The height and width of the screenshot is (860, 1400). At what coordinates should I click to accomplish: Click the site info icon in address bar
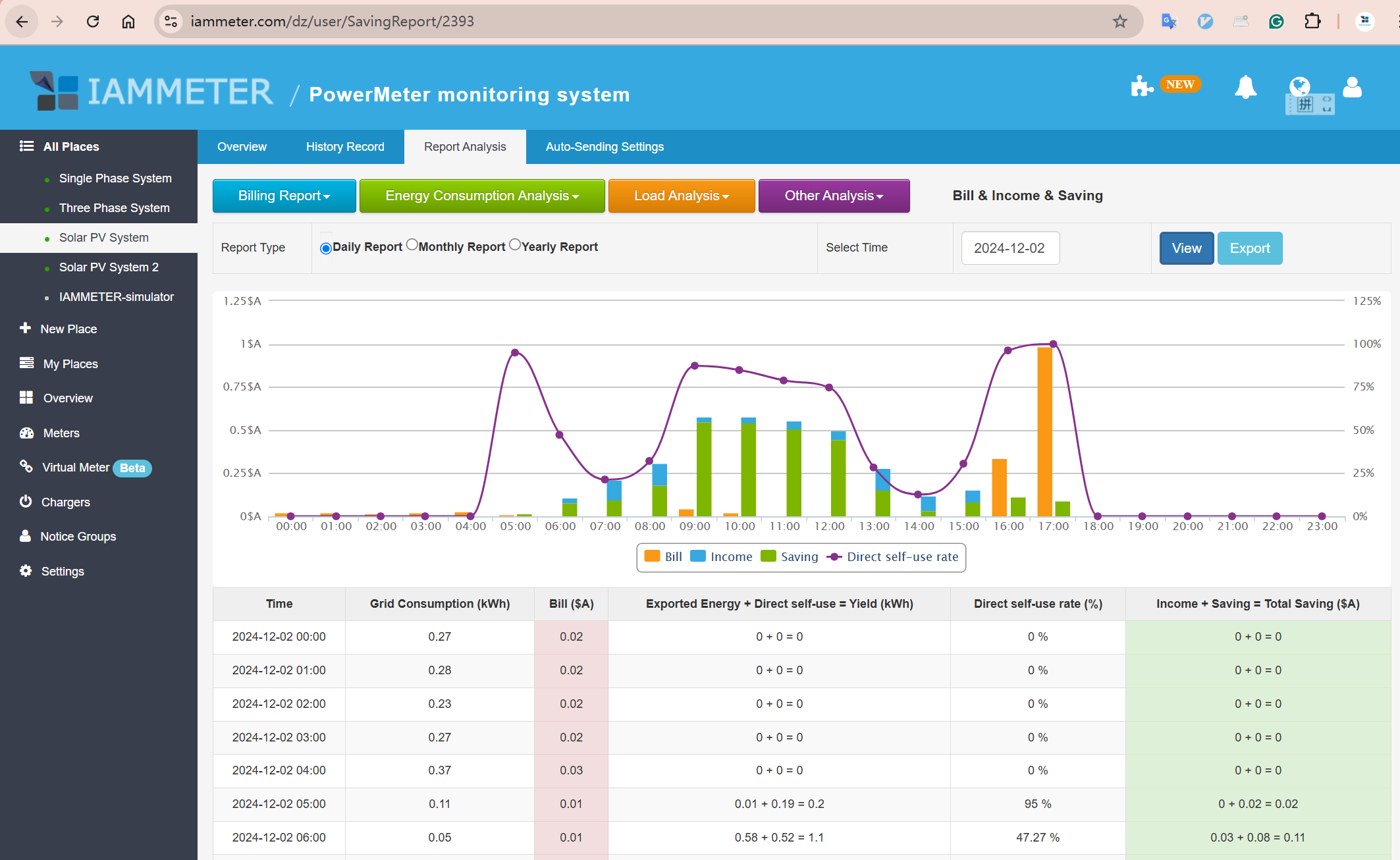[171, 22]
